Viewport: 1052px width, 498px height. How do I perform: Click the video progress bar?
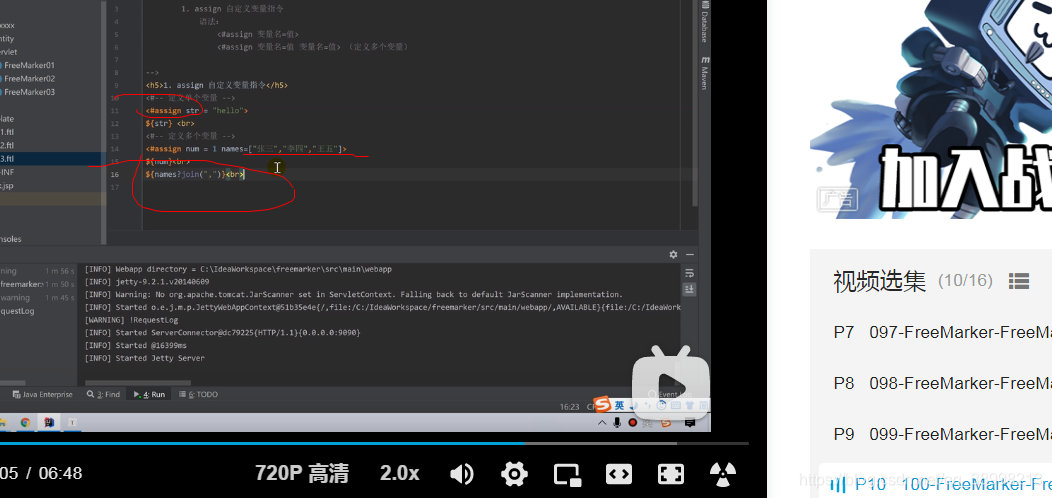click(374, 443)
